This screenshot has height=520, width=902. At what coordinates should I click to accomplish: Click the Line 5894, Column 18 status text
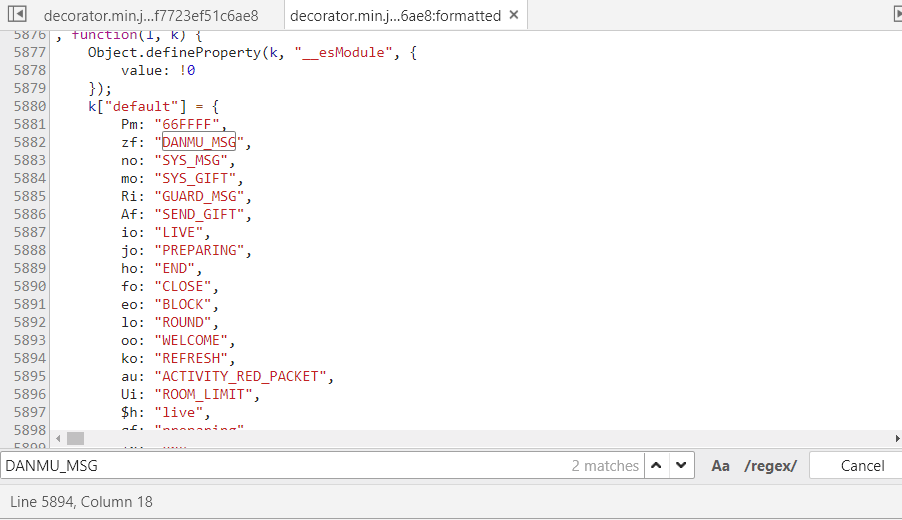(x=81, y=502)
